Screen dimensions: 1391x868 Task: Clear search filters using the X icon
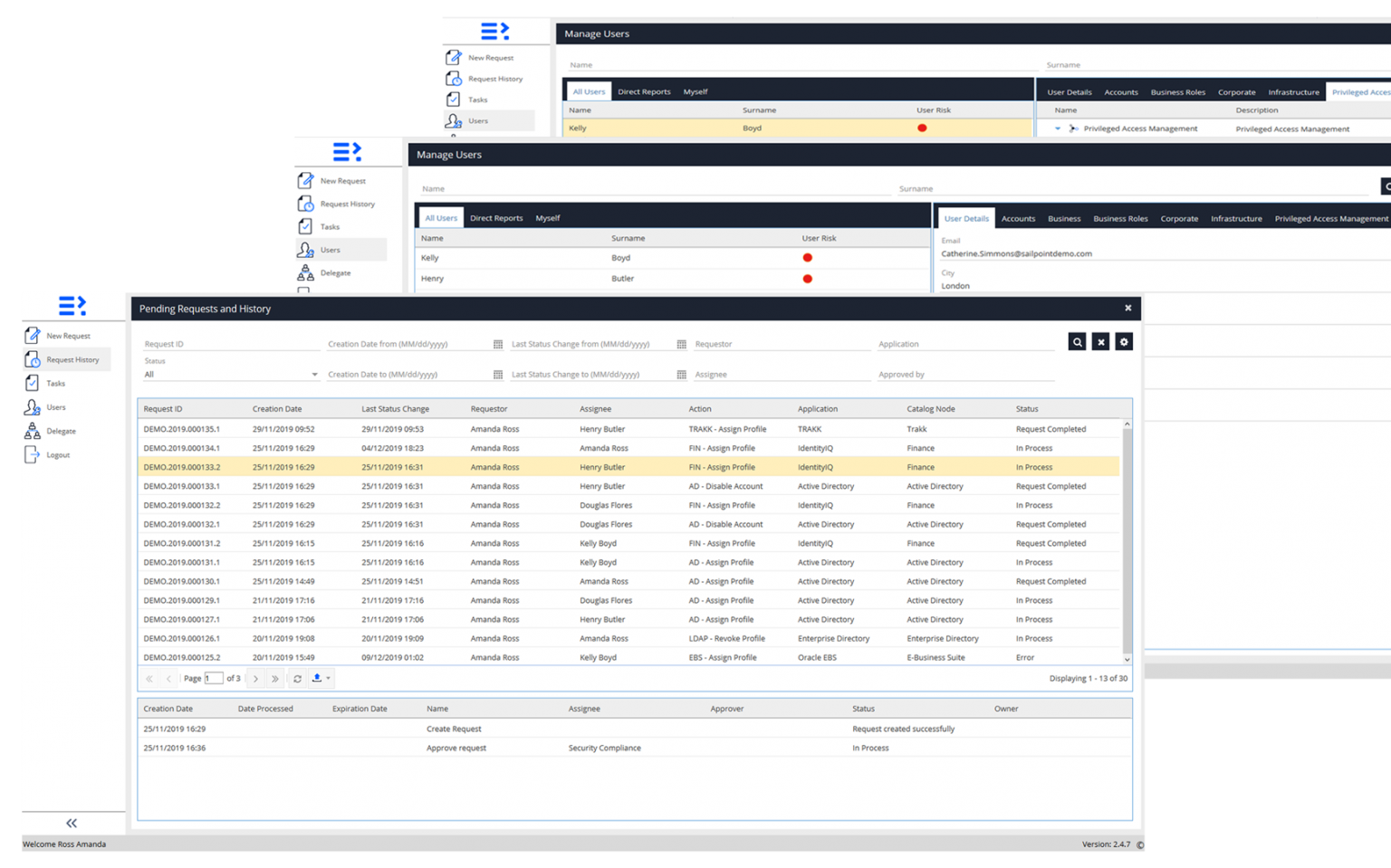tap(1100, 341)
